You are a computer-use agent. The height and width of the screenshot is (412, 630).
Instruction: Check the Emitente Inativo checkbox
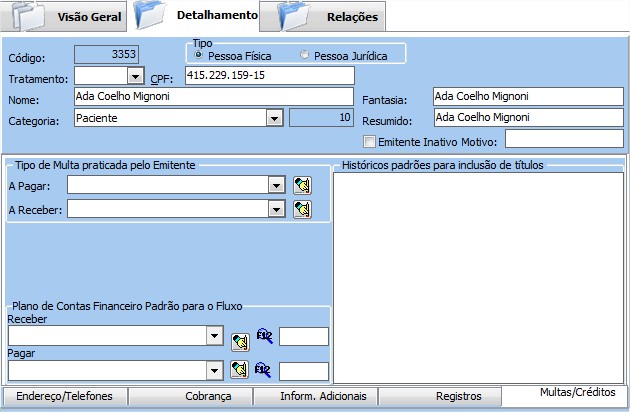370,141
